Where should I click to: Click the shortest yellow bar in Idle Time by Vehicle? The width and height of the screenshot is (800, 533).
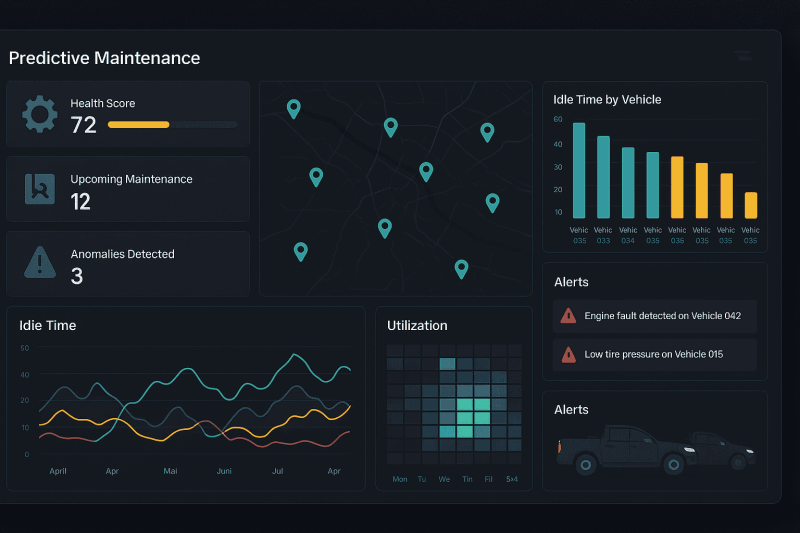[x=751, y=205]
